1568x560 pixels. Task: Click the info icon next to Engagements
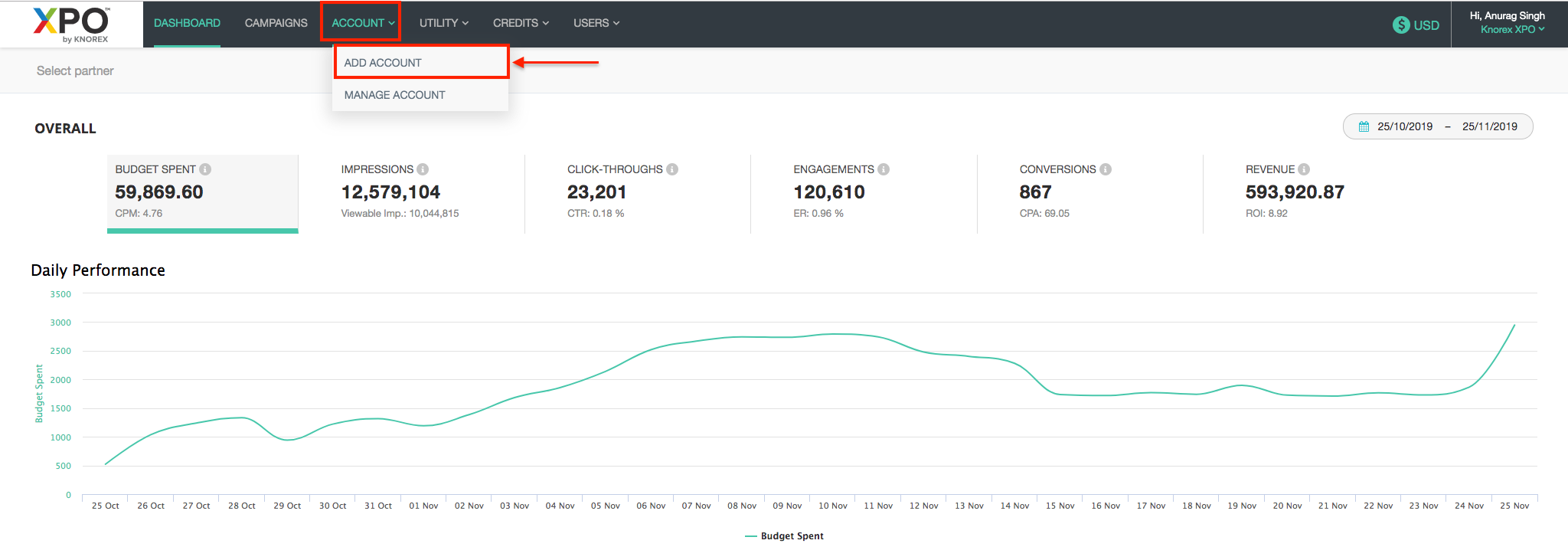pyautogui.click(x=884, y=169)
